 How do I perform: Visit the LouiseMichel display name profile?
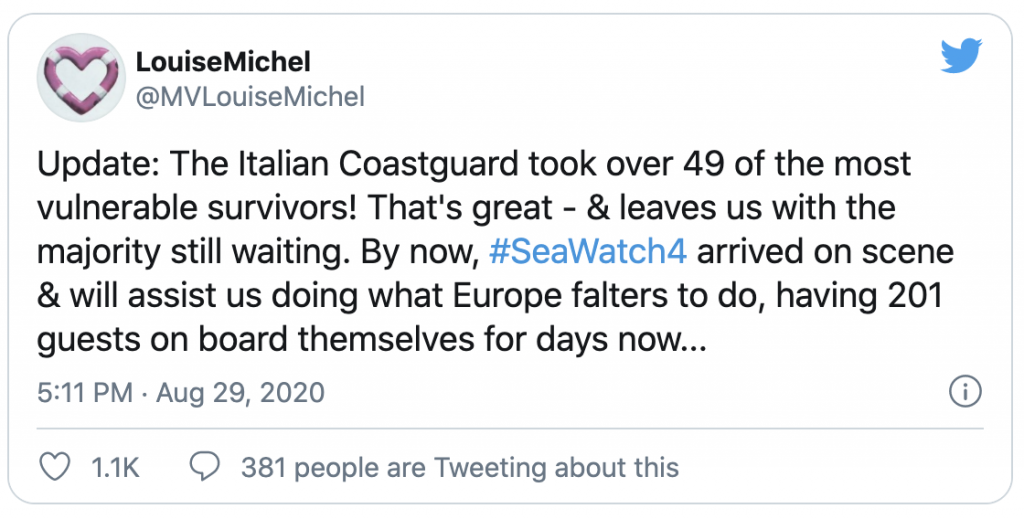(223, 62)
